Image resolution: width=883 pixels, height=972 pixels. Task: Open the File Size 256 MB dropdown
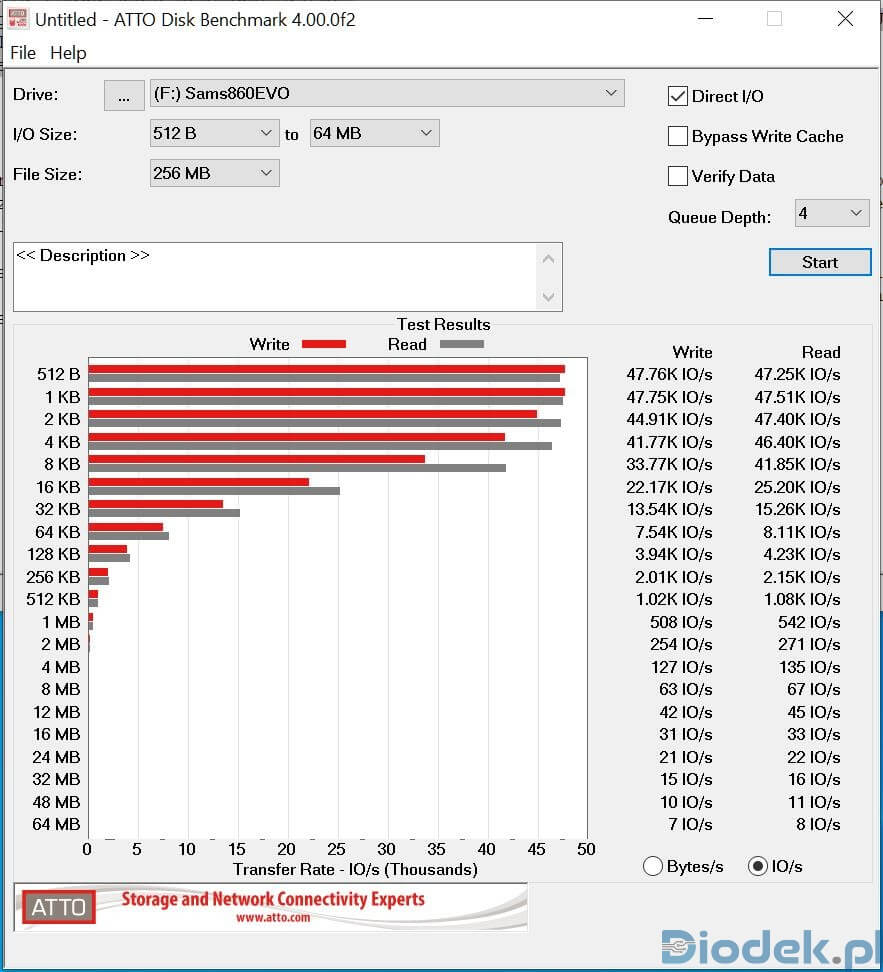pyautogui.click(x=214, y=173)
